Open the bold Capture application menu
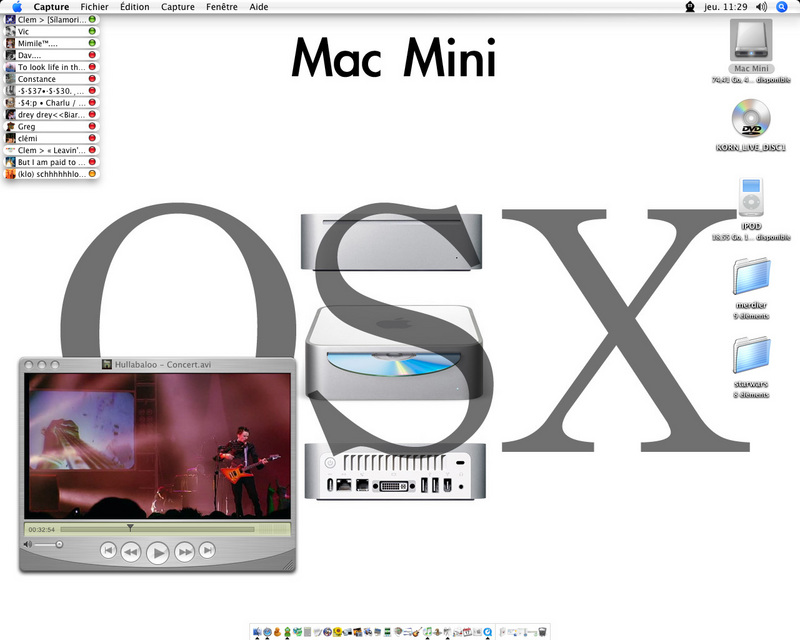 point(51,7)
